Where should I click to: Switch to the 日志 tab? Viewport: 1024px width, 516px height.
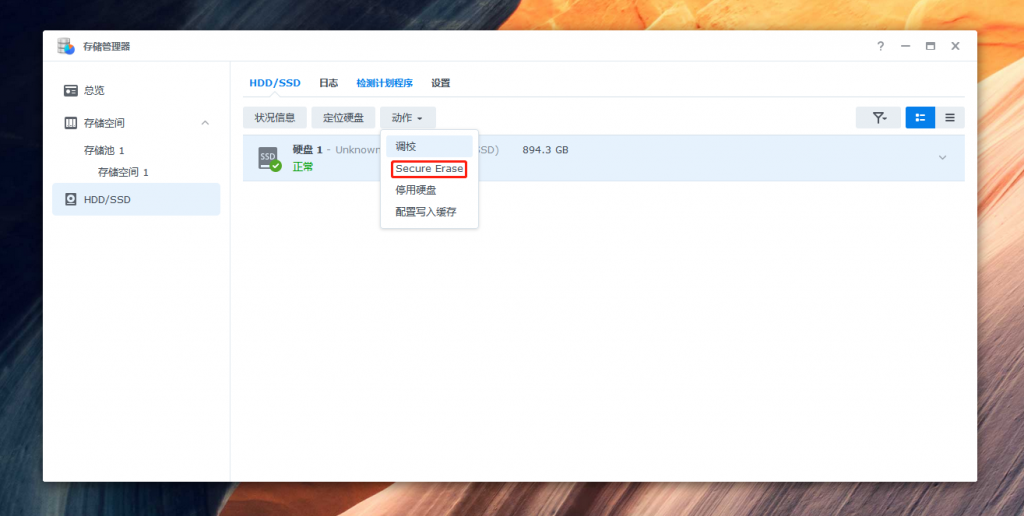tap(328, 83)
